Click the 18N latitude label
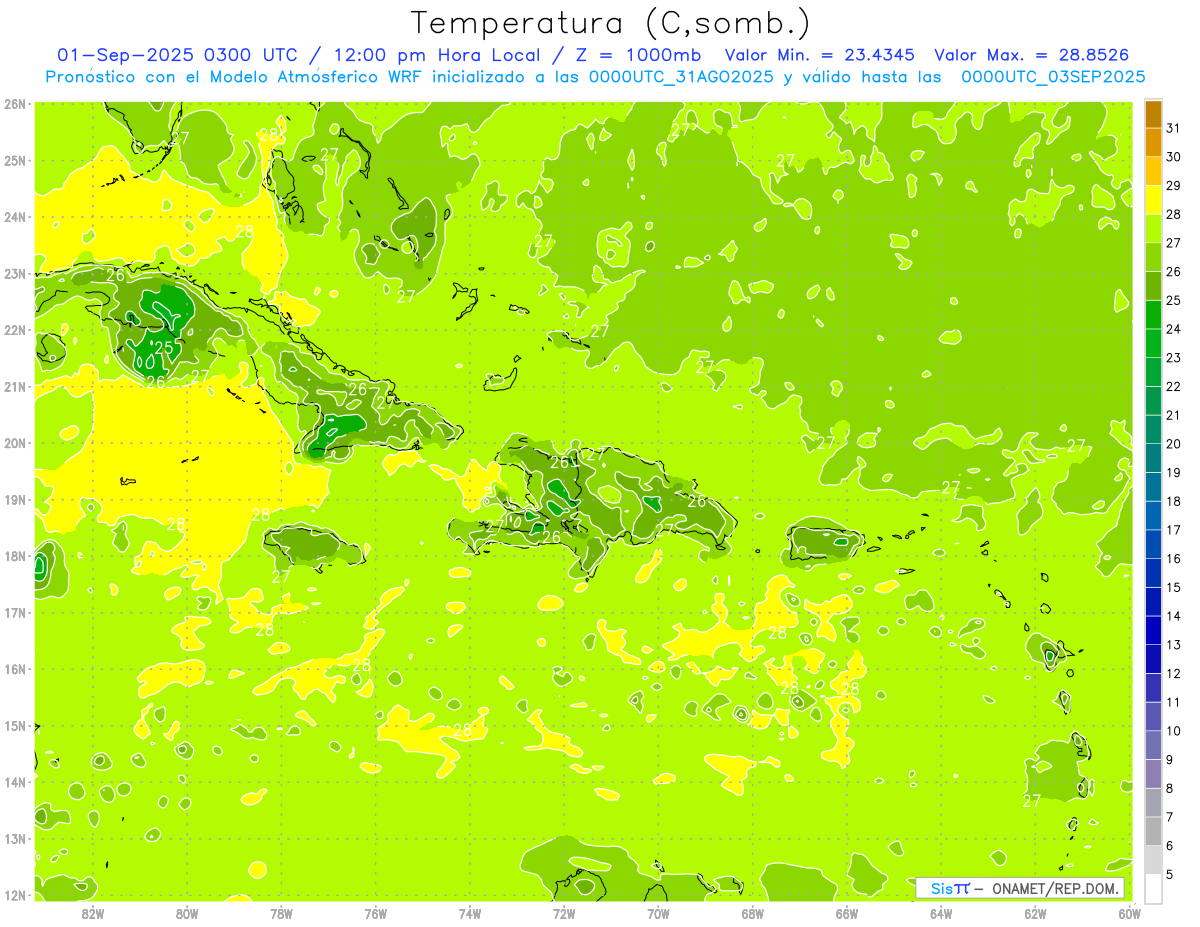The height and width of the screenshot is (927, 1200). (x=15, y=556)
